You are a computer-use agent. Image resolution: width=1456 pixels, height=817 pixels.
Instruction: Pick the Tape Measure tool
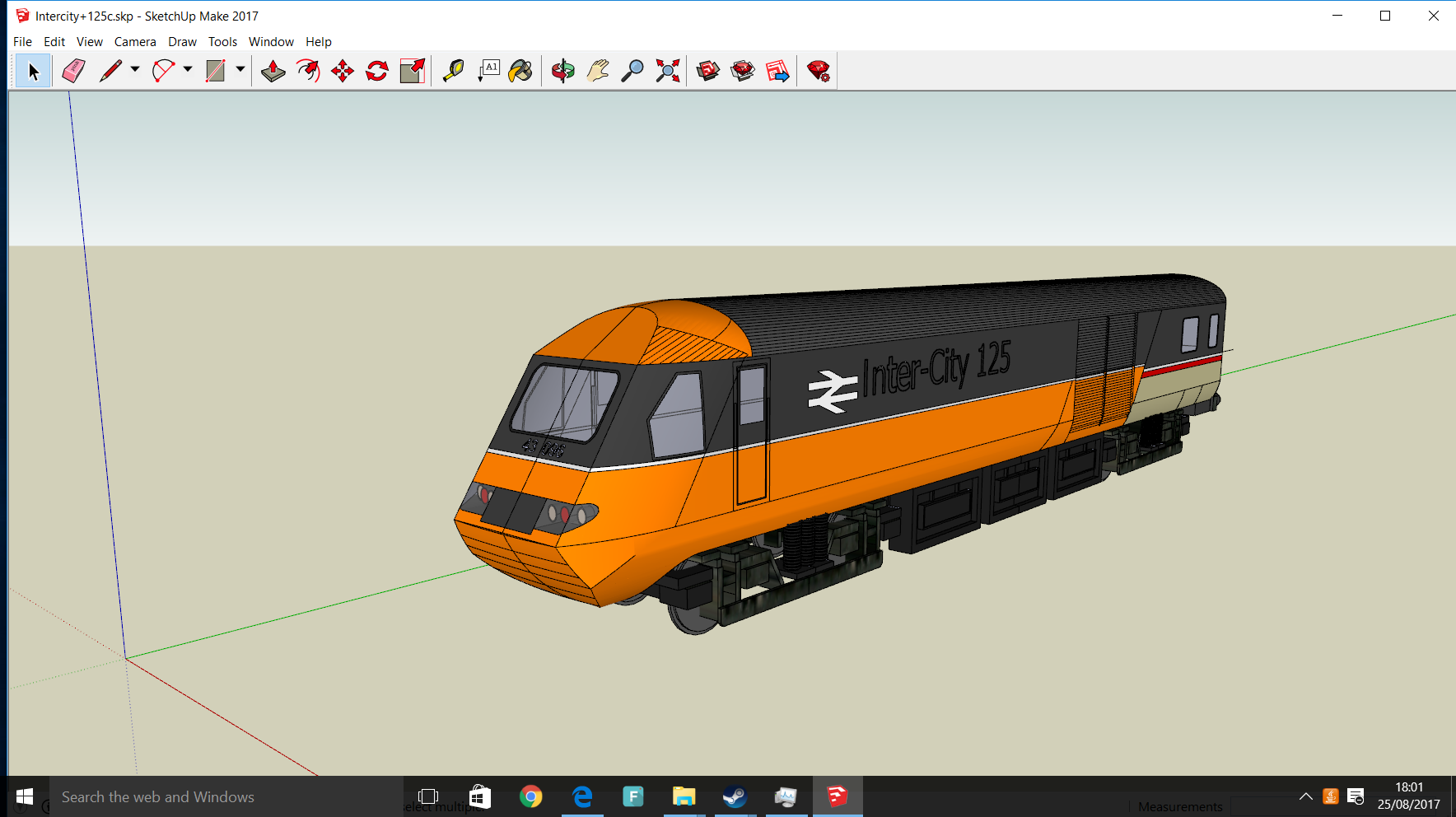click(453, 71)
